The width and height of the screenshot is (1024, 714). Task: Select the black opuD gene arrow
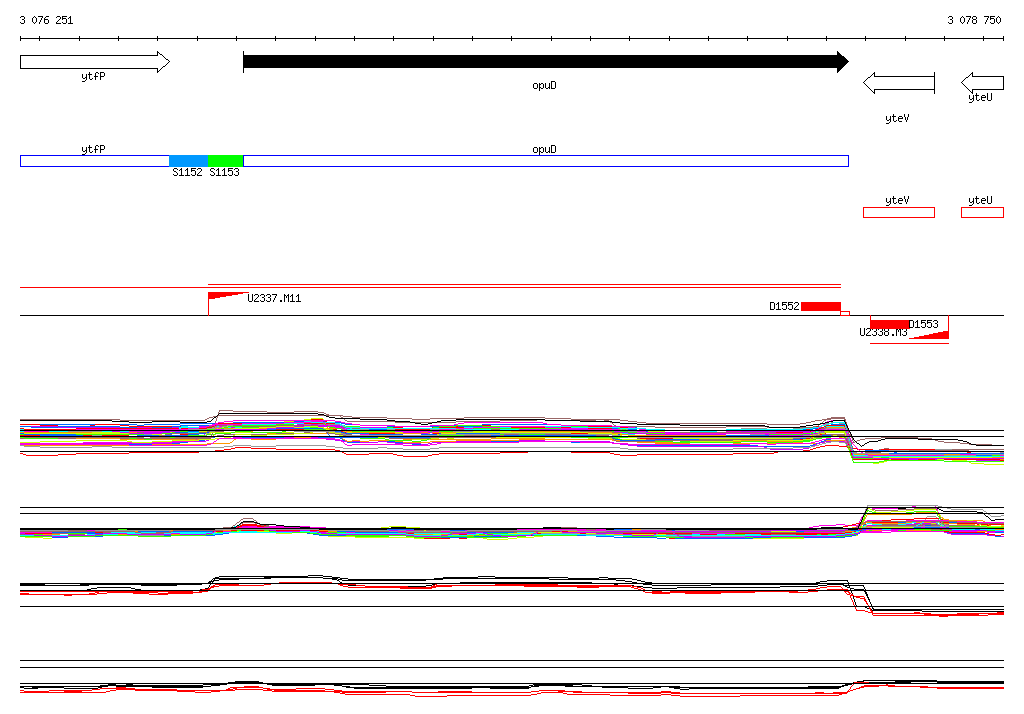pyautogui.click(x=546, y=62)
